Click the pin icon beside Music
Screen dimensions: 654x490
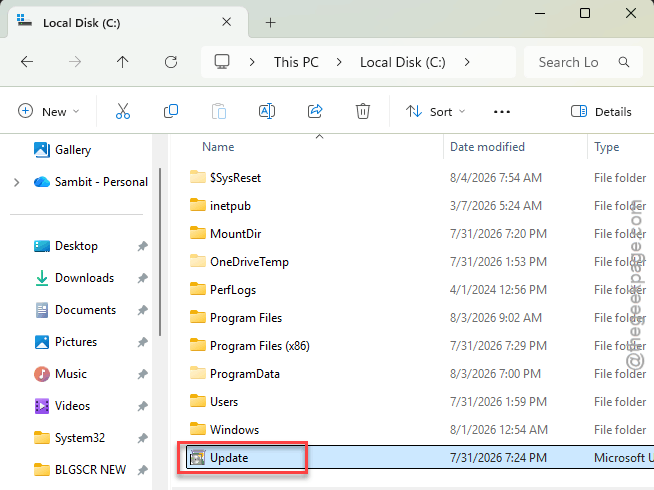143,374
